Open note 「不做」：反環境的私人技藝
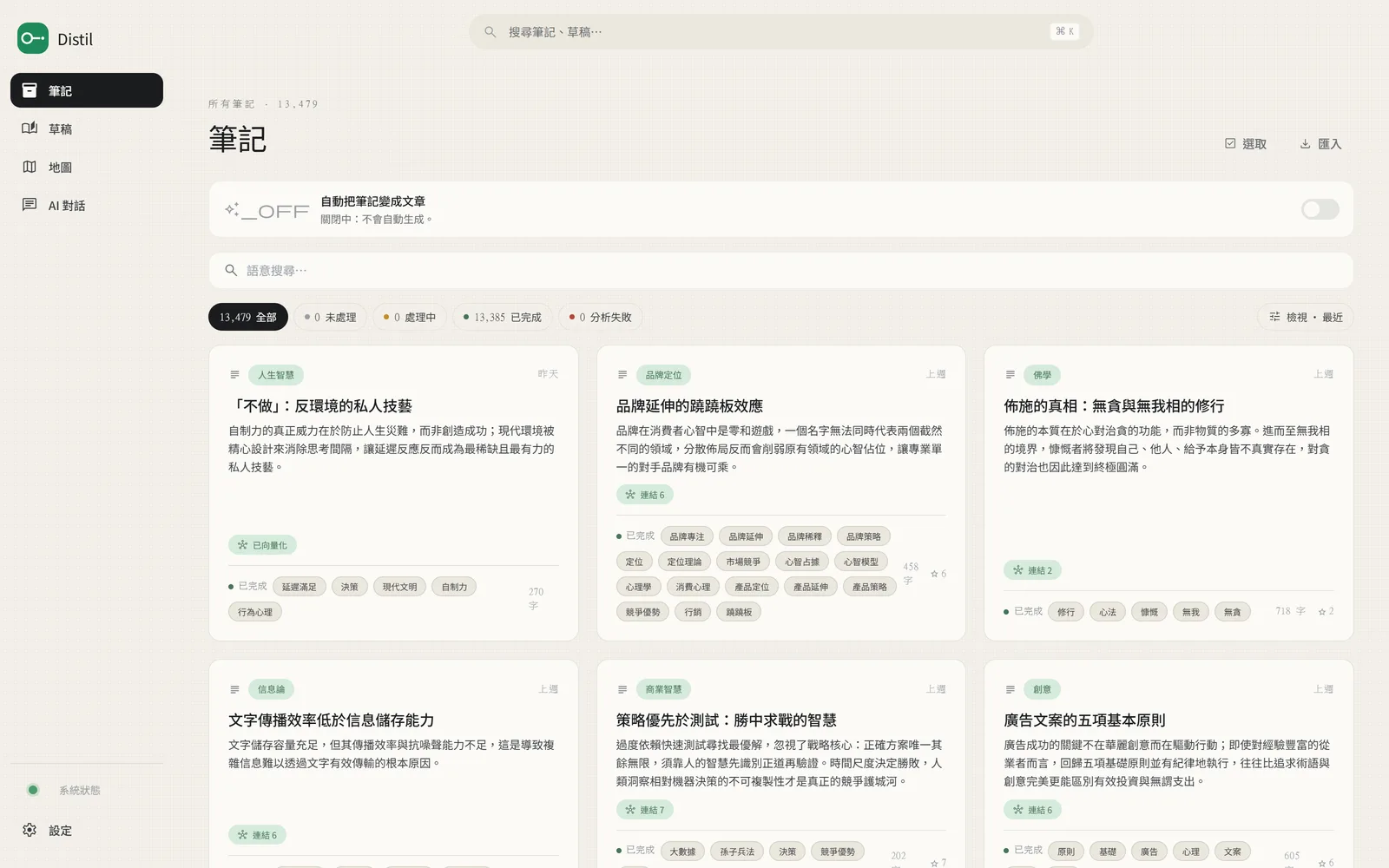The image size is (1389, 868). tap(320, 406)
